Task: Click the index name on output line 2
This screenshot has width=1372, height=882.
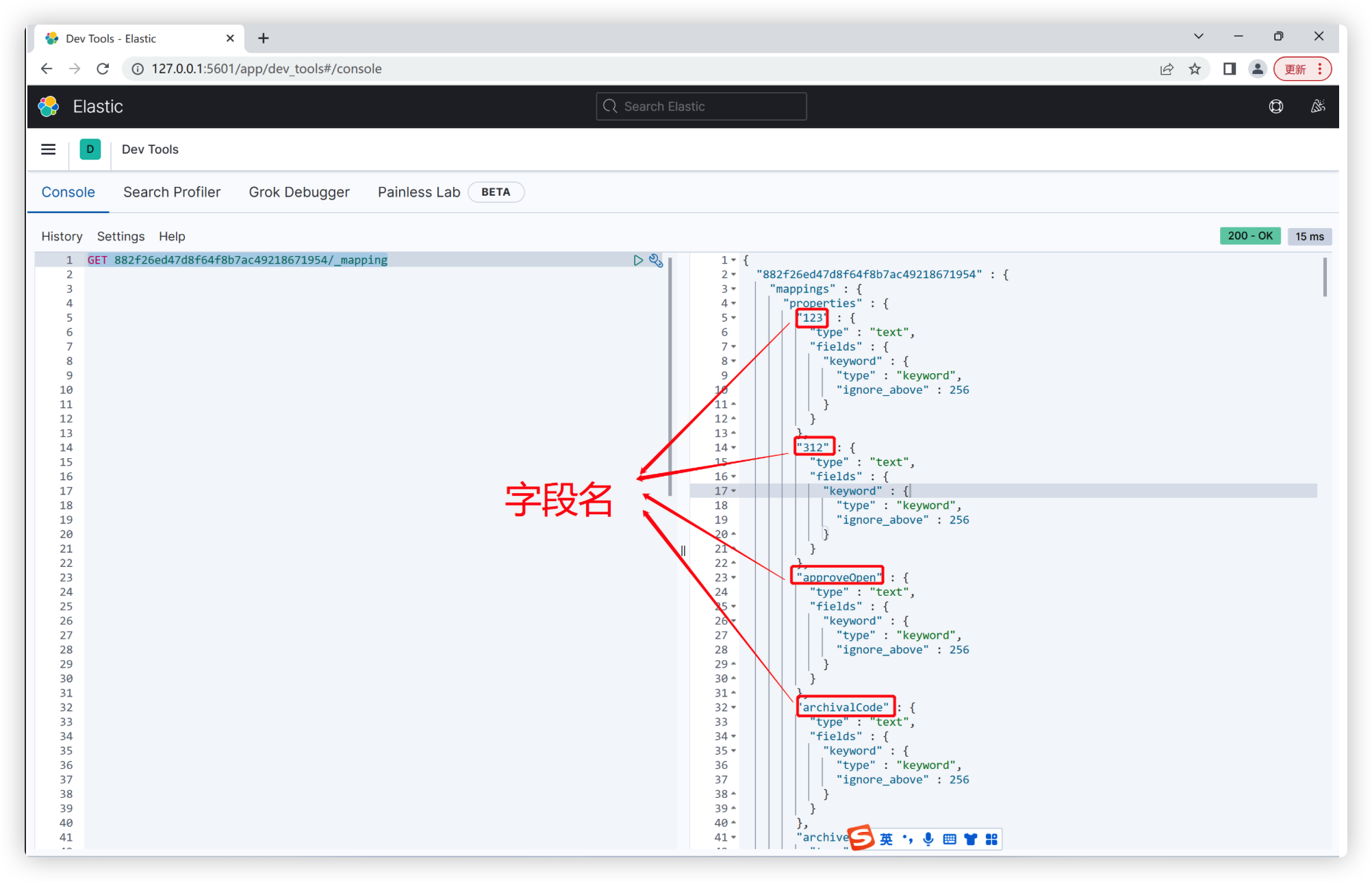Action: (x=869, y=275)
